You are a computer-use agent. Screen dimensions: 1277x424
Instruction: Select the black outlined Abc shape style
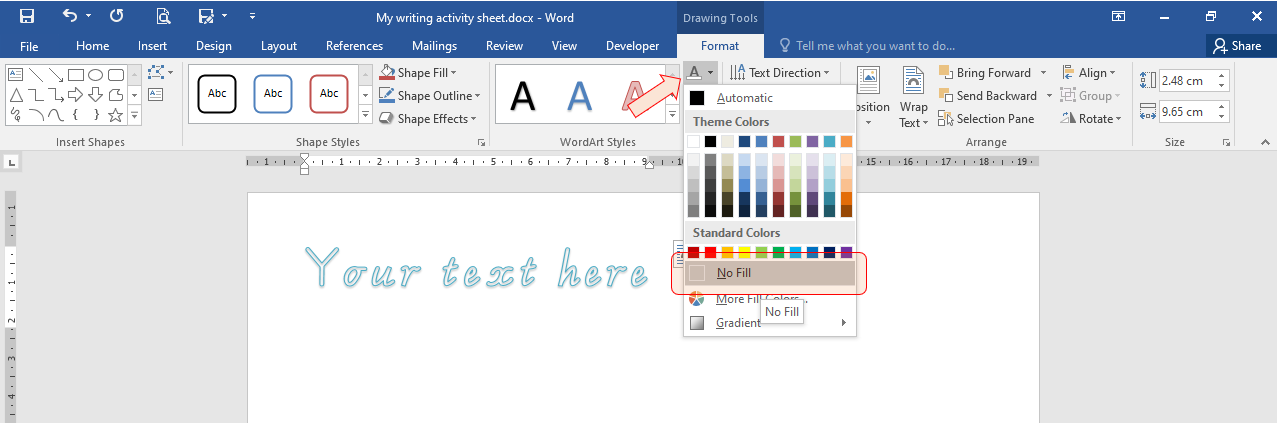(x=216, y=94)
